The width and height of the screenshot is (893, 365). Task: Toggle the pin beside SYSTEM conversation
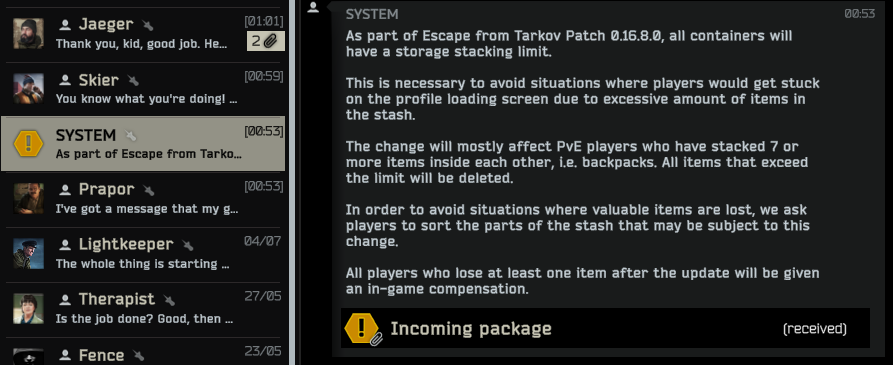(x=130, y=136)
